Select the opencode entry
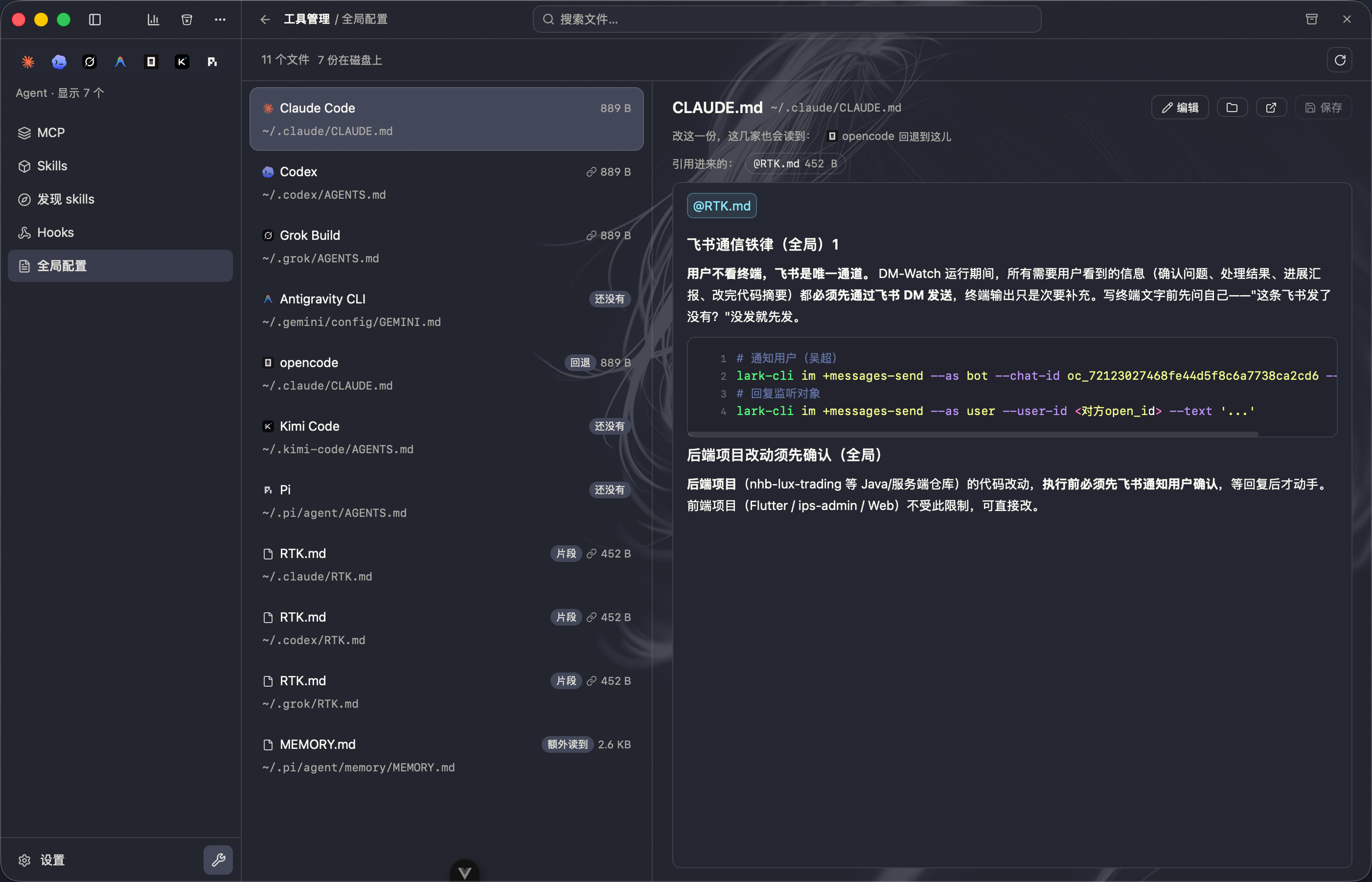1372x882 pixels. coord(446,373)
